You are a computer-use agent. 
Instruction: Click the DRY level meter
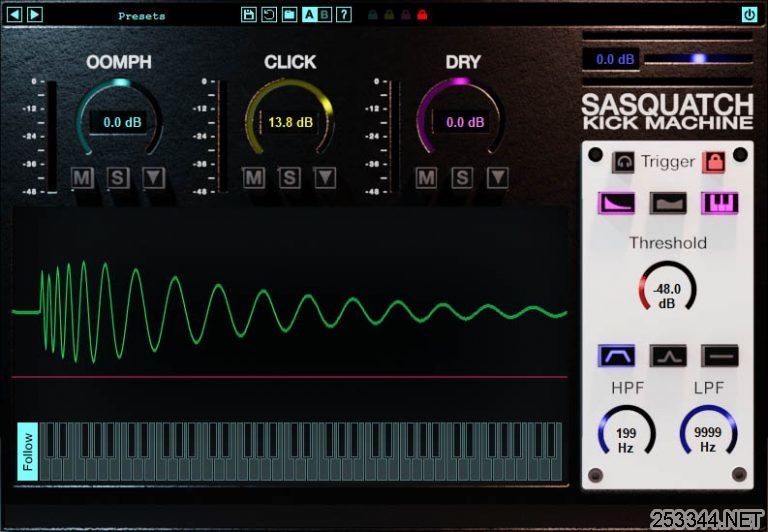[x=395, y=137]
